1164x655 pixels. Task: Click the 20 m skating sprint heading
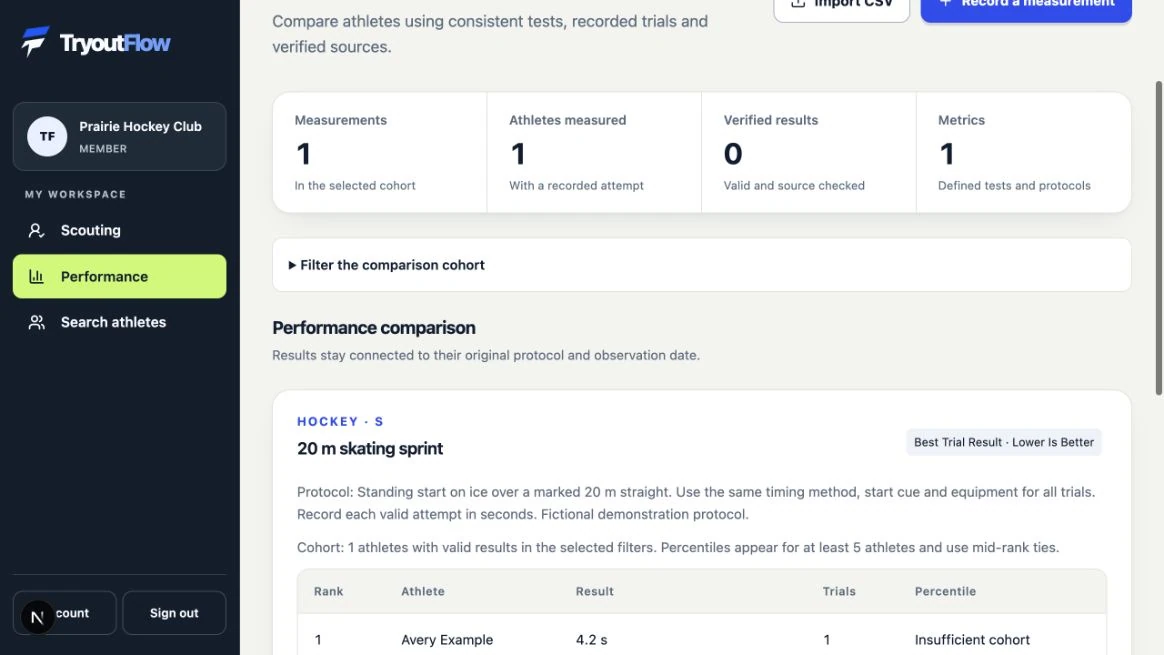click(x=370, y=449)
